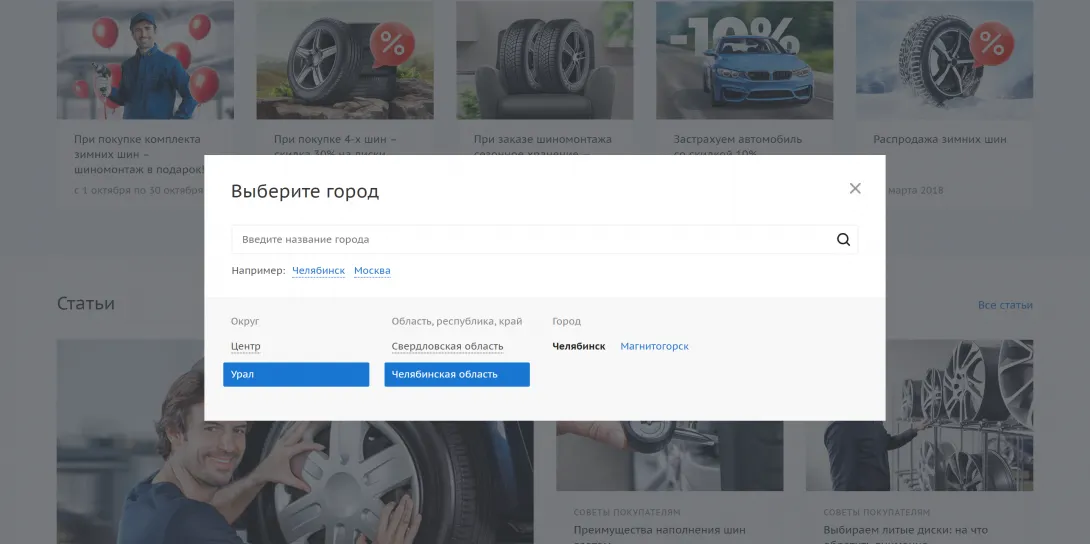The image size is (1090, 544).
Task: Open the Все статьи link
Action: click(1005, 305)
